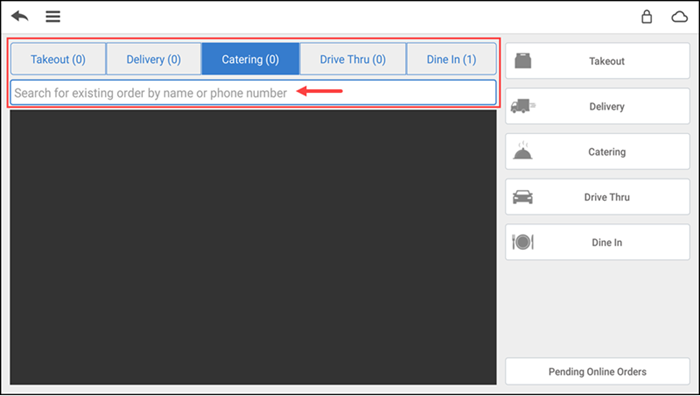The width and height of the screenshot is (700, 396).
Task: Open the hamburger menu
Action: [53, 17]
